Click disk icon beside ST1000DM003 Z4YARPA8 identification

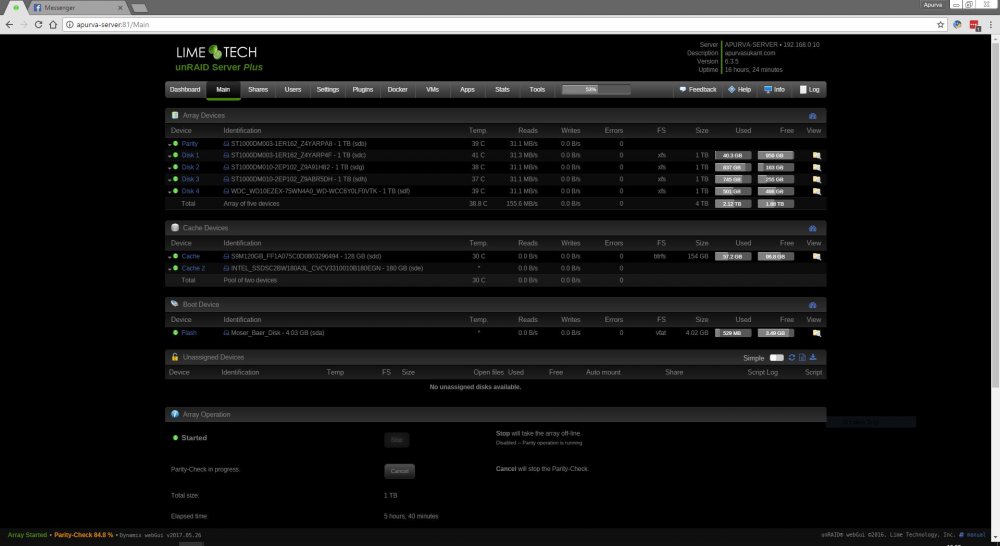(x=226, y=144)
